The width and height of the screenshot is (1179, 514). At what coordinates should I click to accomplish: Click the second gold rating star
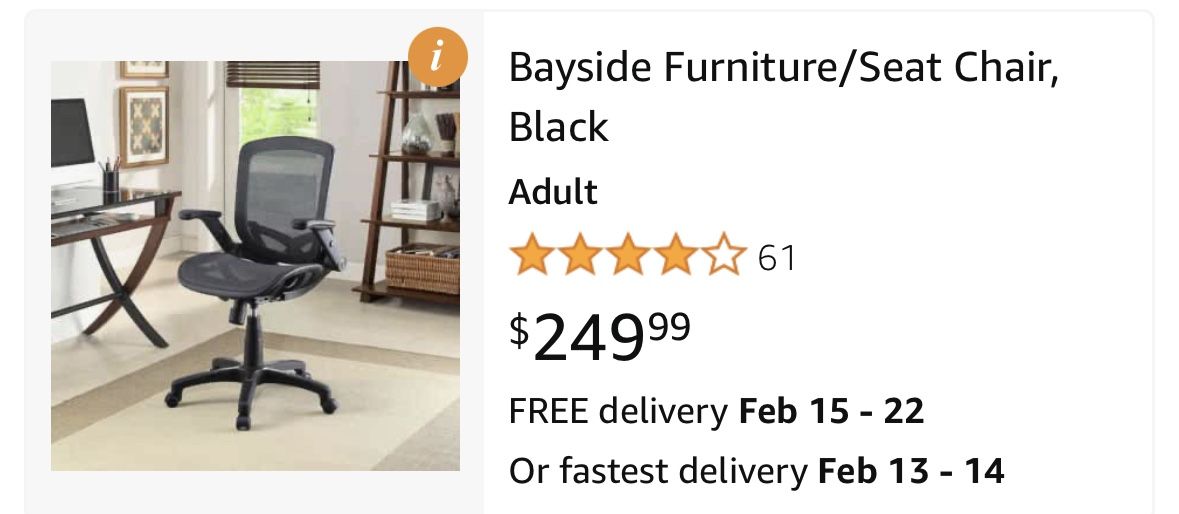coord(578,256)
